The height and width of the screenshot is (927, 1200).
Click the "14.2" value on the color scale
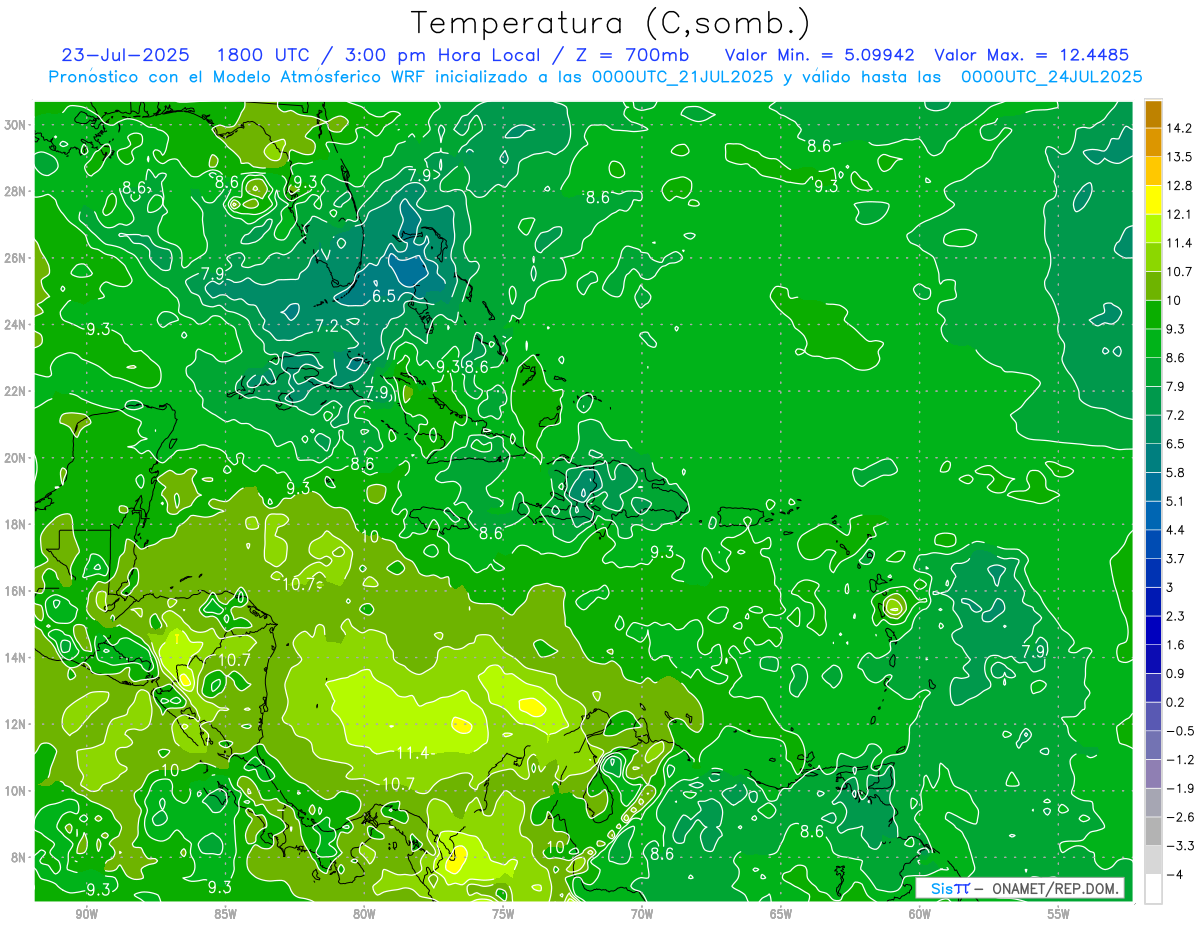coord(1180,127)
